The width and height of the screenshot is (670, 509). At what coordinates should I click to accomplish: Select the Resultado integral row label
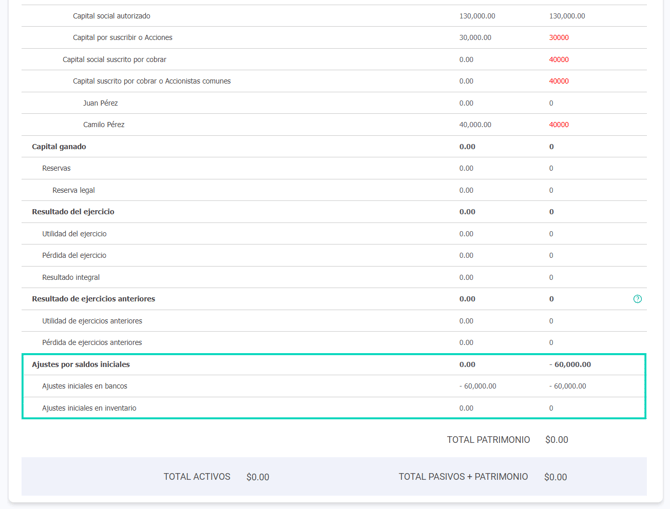tap(71, 277)
